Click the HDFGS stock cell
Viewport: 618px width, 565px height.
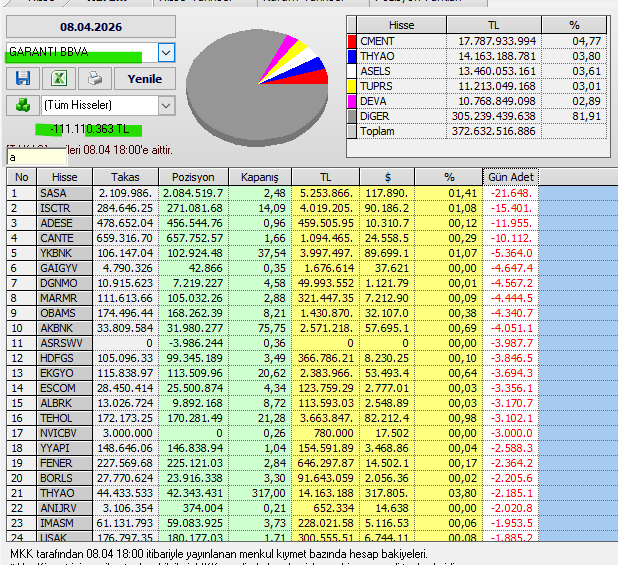coord(65,358)
